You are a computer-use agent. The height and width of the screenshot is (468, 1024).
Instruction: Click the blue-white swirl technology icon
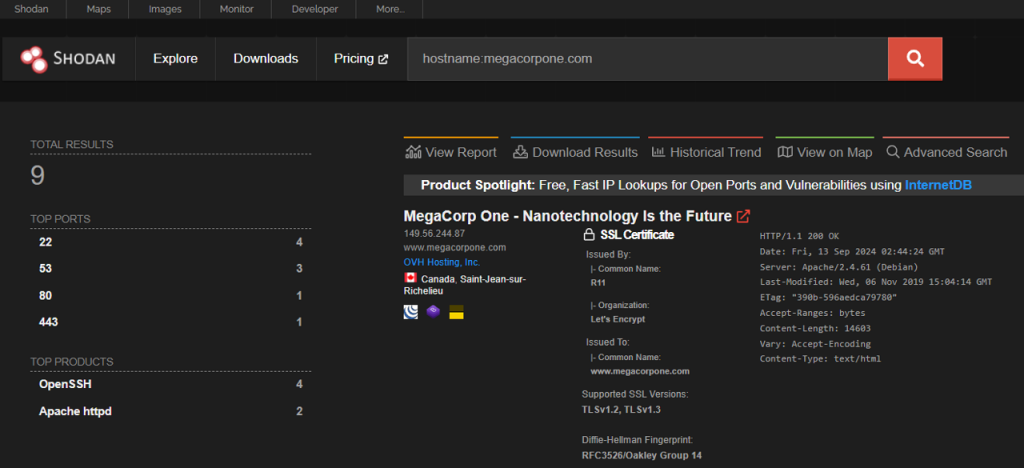coord(411,312)
